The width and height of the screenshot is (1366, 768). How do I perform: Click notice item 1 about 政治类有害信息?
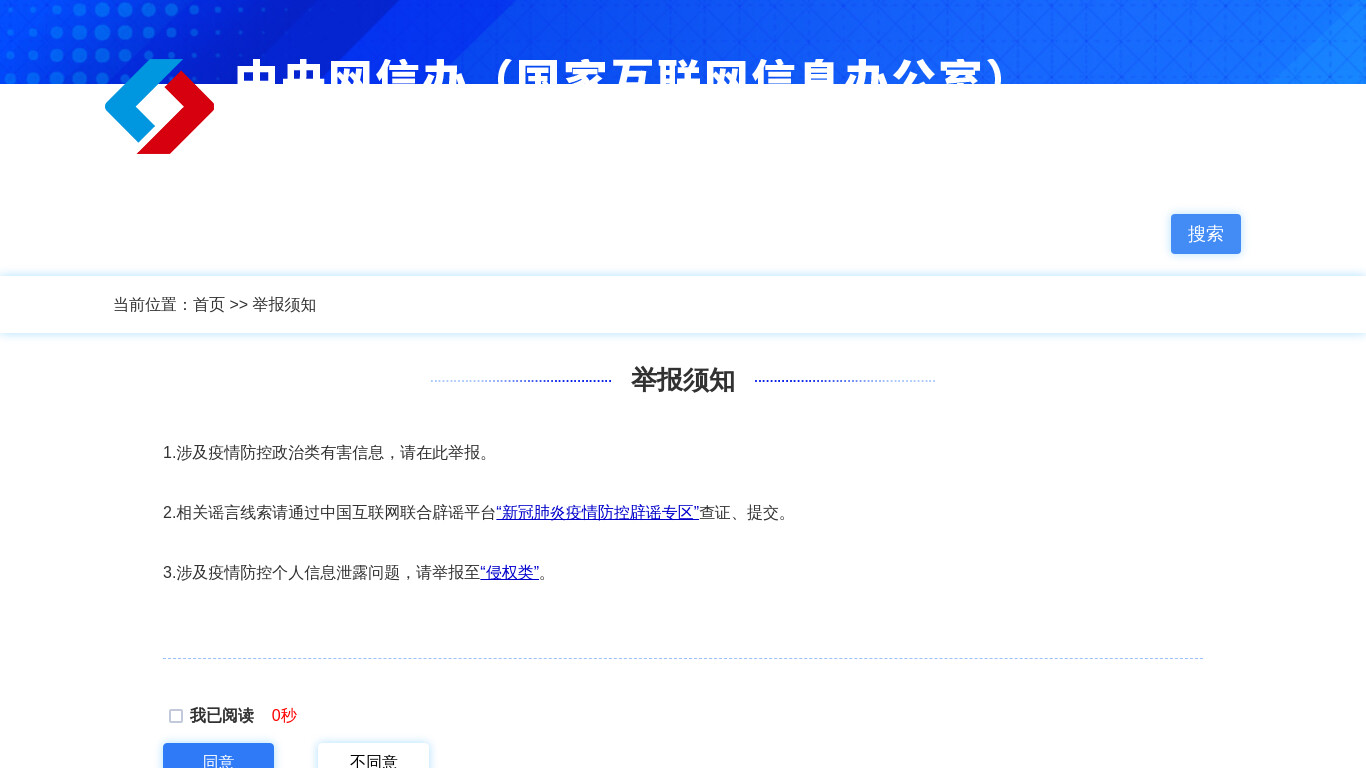pos(329,453)
